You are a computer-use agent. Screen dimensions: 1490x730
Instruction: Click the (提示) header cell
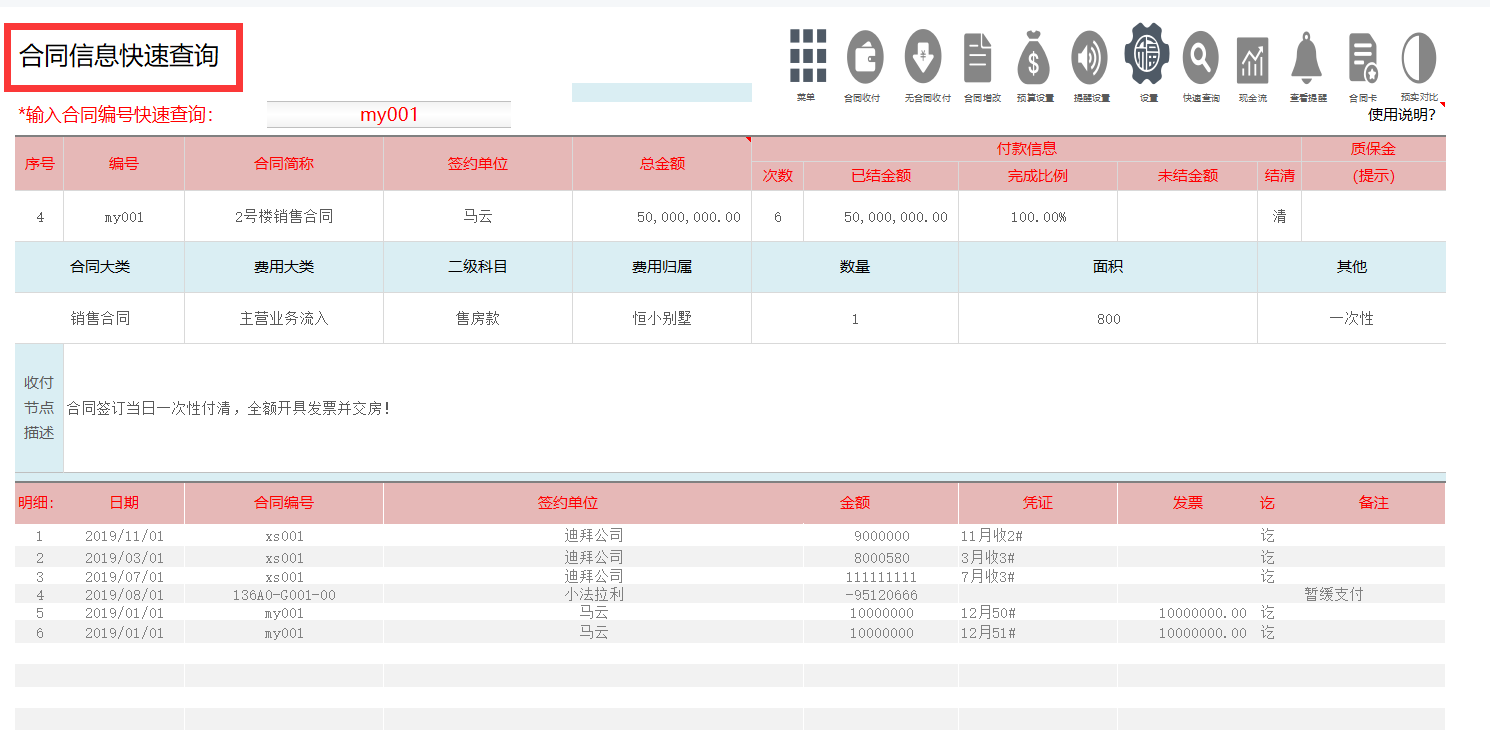click(1373, 176)
